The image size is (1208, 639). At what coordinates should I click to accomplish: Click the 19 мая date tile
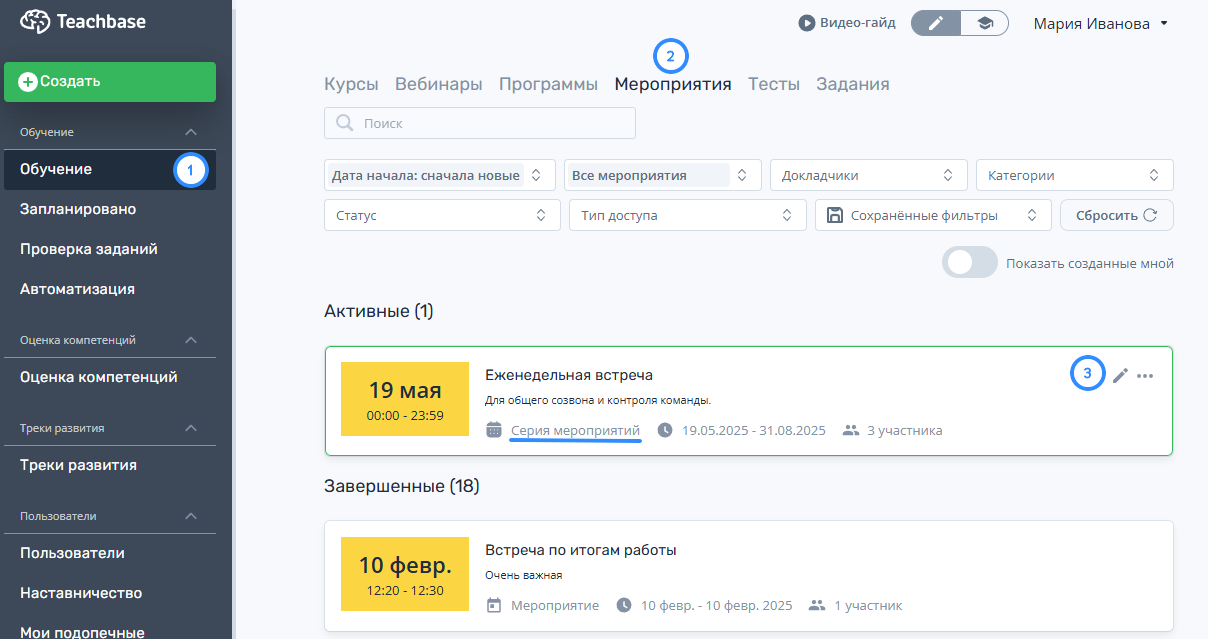point(405,399)
